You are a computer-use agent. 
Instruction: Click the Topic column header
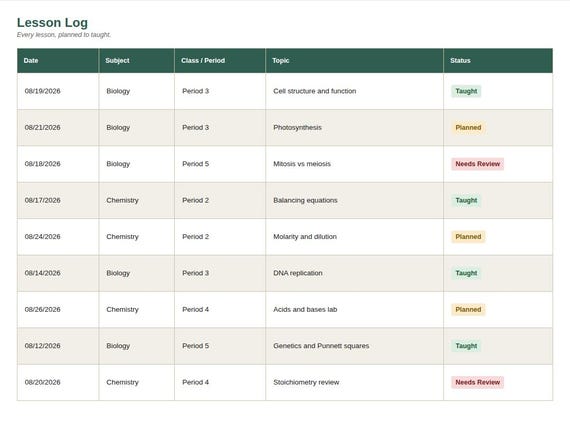pos(354,61)
